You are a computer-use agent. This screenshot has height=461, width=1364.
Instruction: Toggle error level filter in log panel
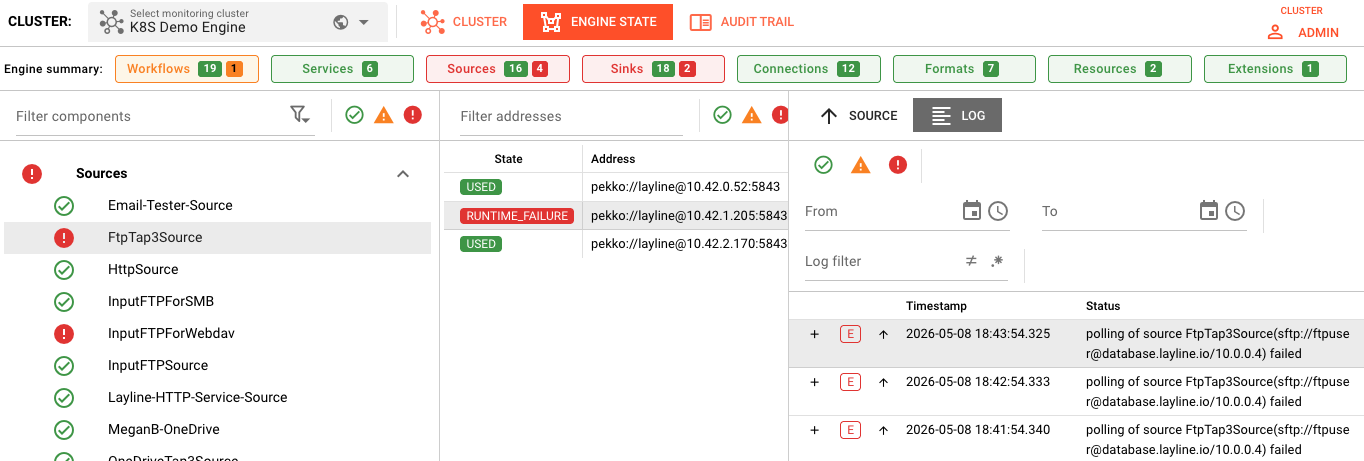click(898, 165)
